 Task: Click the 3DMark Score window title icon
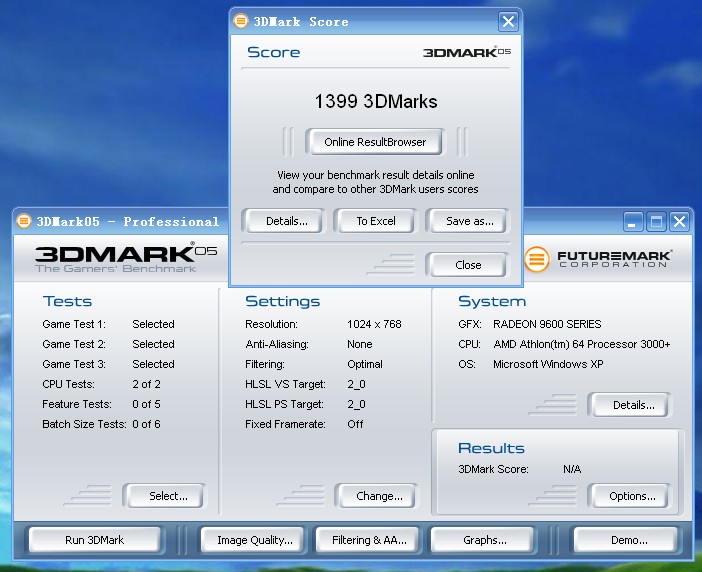click(x=240, y=21)
